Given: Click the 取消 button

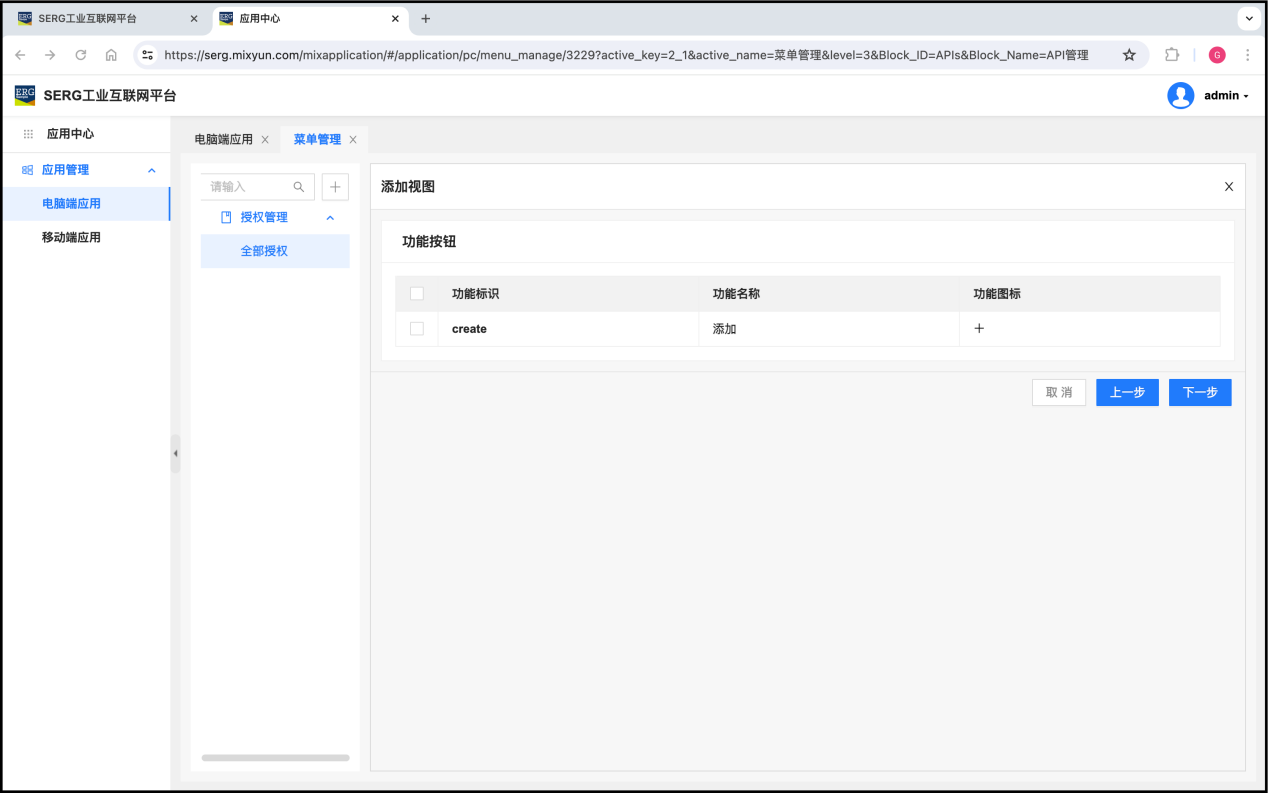Looking at the screenshot, I should click(x=1058, y=393).
